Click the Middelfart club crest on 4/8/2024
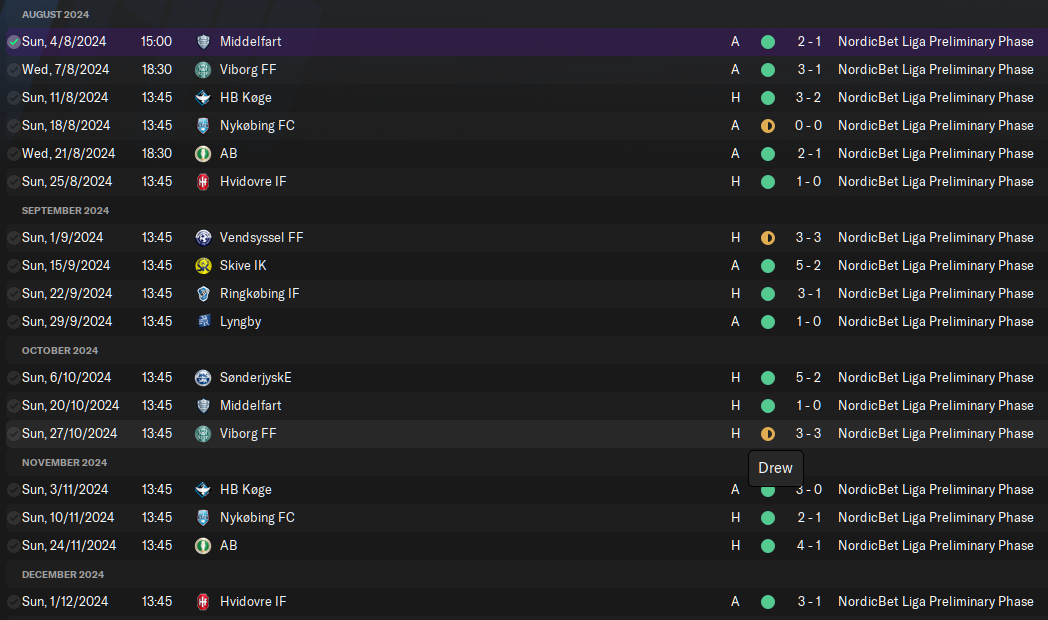1048x620 pixels. (203, 41)
